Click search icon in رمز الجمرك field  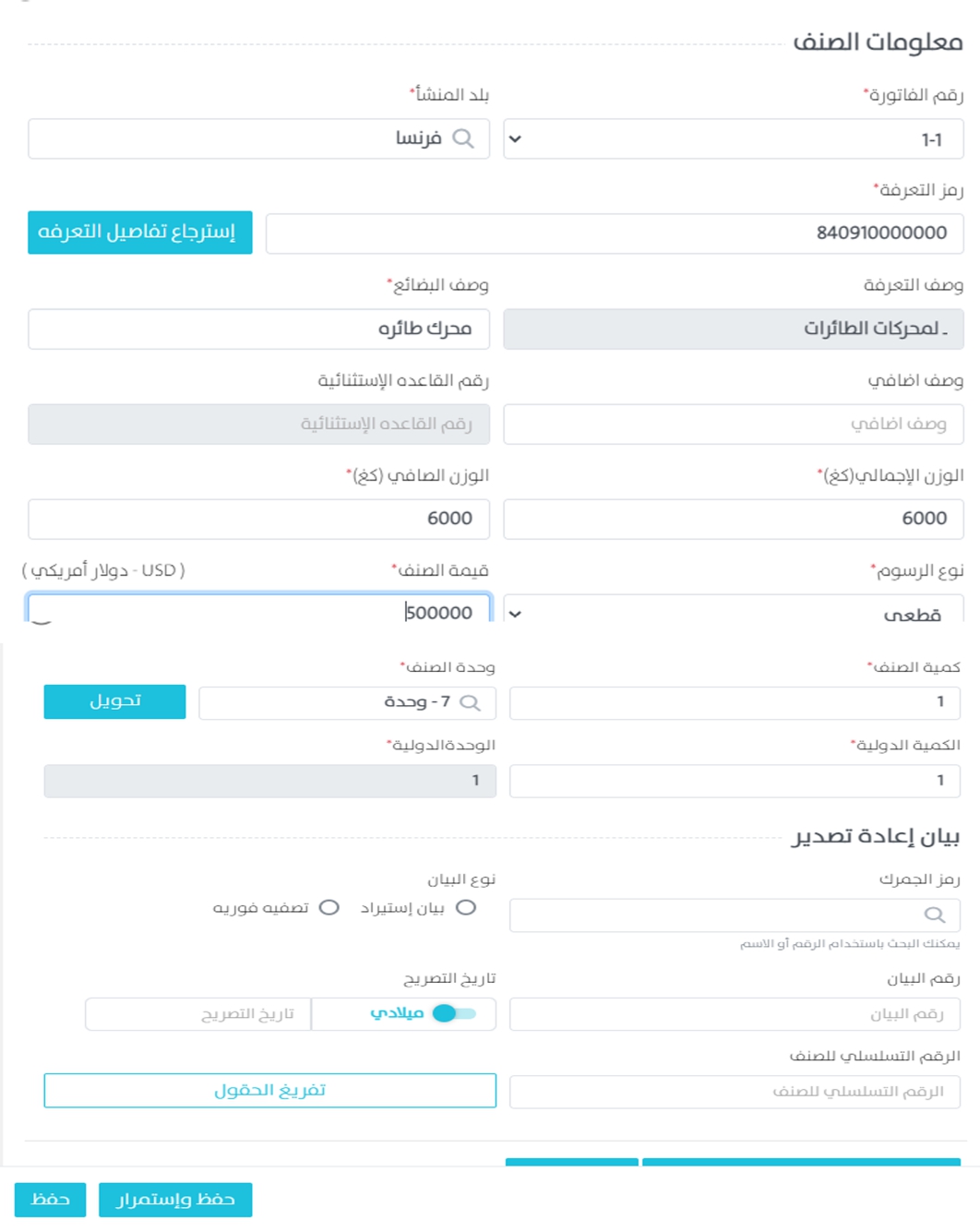934,915
